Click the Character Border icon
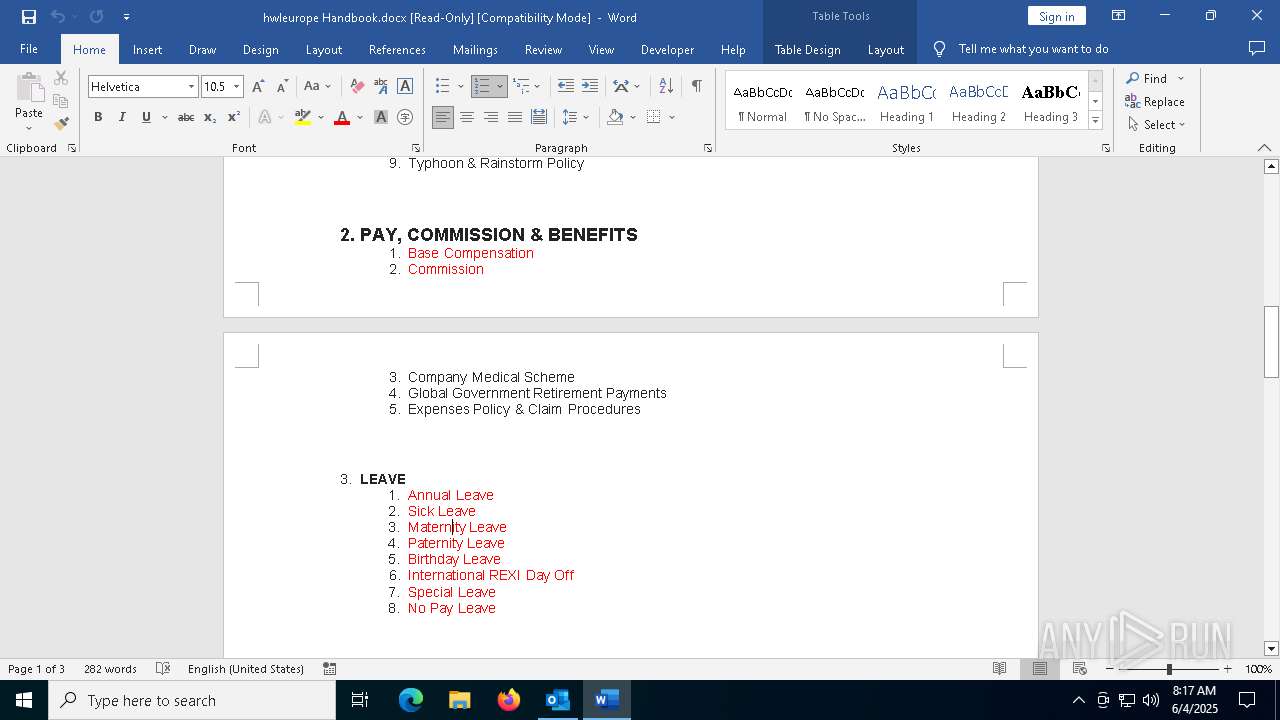Image resolution: width=1280 pixels, height=720 pixels. 405,87
